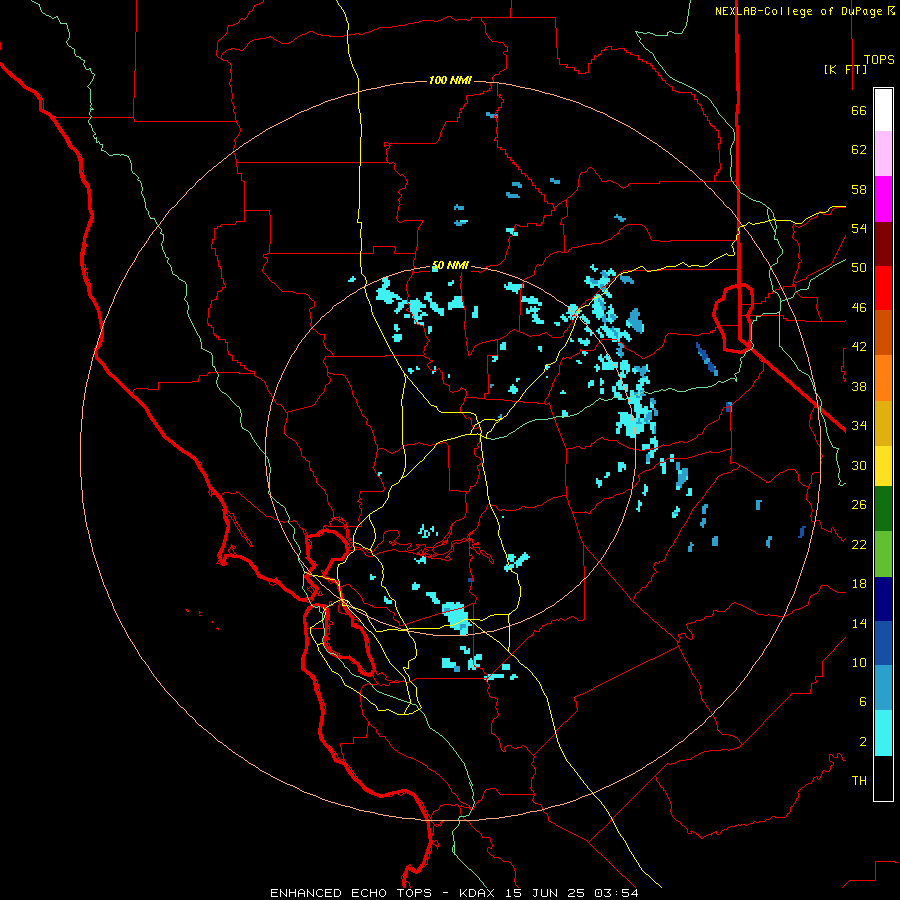Click the NEXLAB-College of DuPage label

799,11
